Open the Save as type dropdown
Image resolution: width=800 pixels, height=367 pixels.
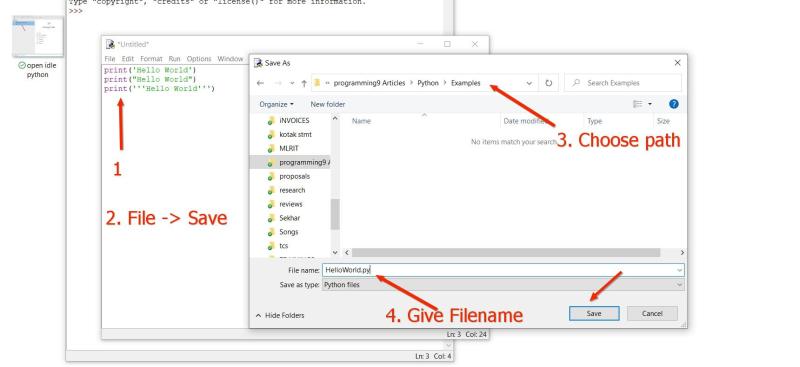(503, 285)
